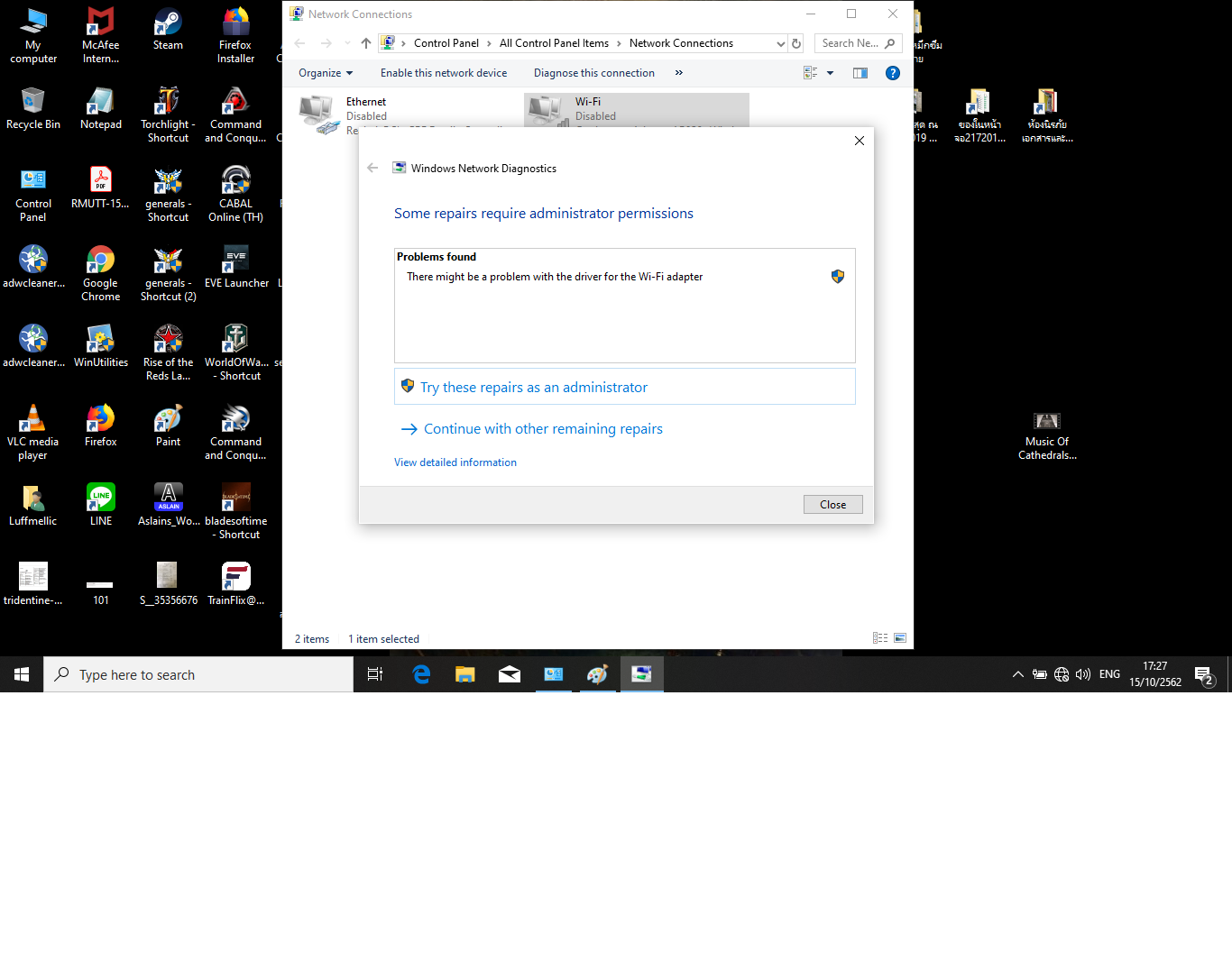Click Task View taskbar button
The width and height of the screenshot is (1232, 961).
click(375, 674)
